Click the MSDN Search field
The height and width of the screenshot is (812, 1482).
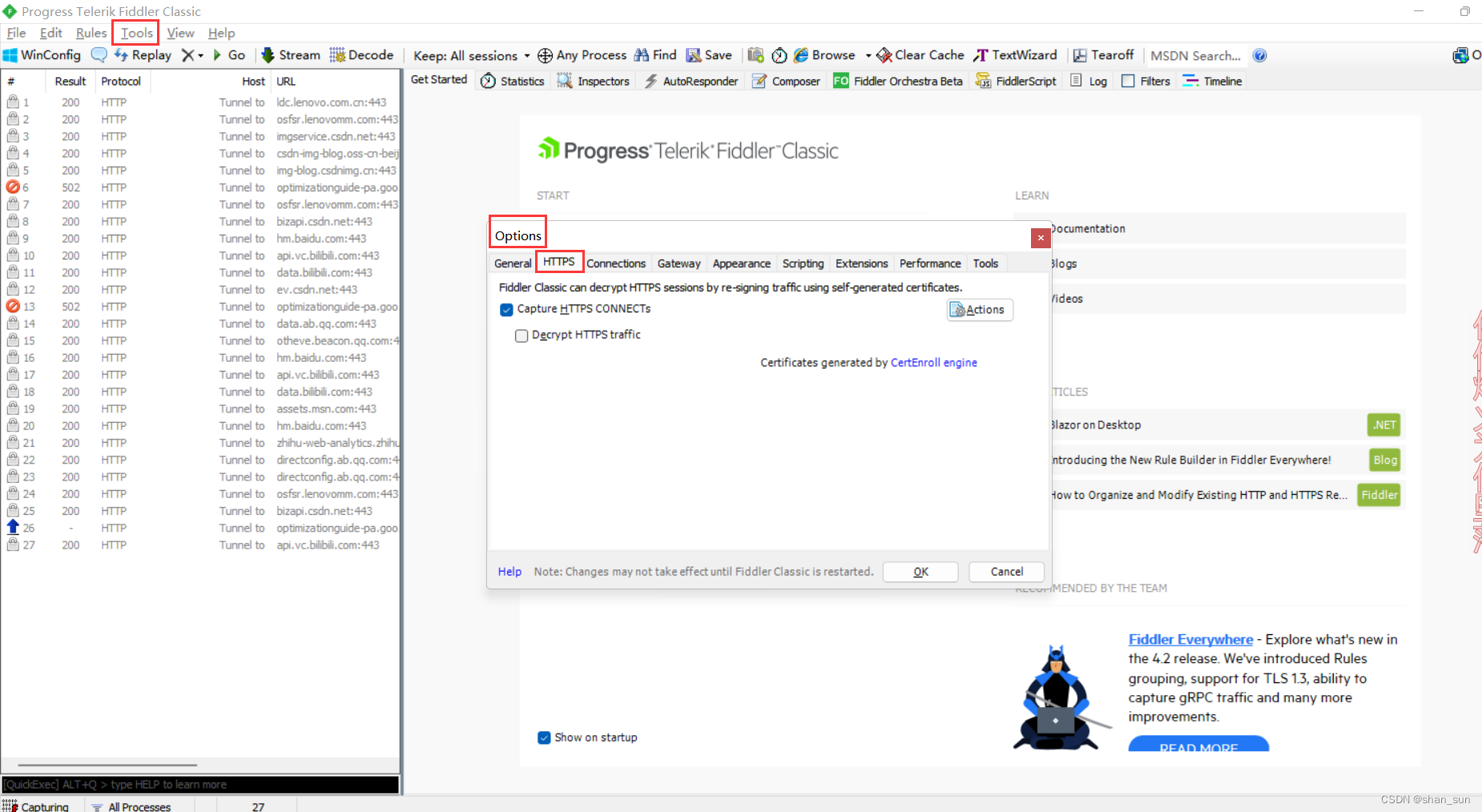click(x=1195, y=55)
